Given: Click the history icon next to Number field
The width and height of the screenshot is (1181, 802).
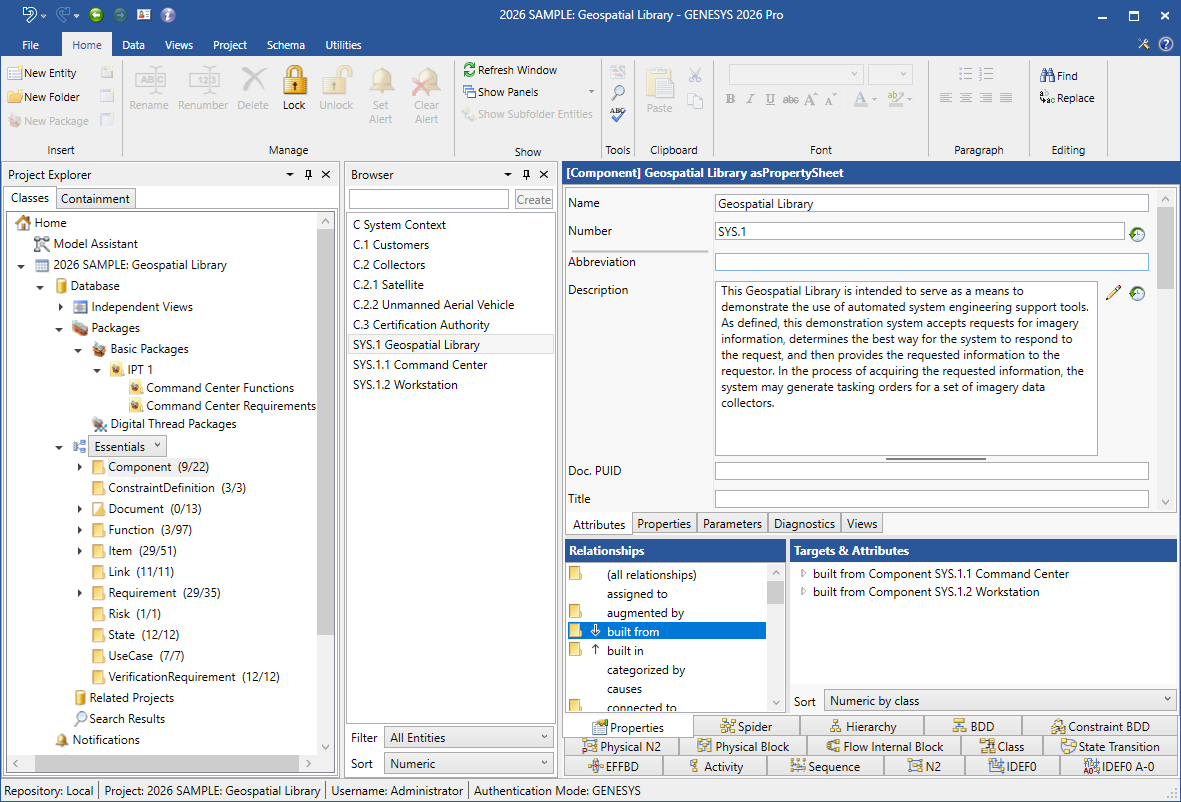Looking at the screenshot, I should [1137, 235].
